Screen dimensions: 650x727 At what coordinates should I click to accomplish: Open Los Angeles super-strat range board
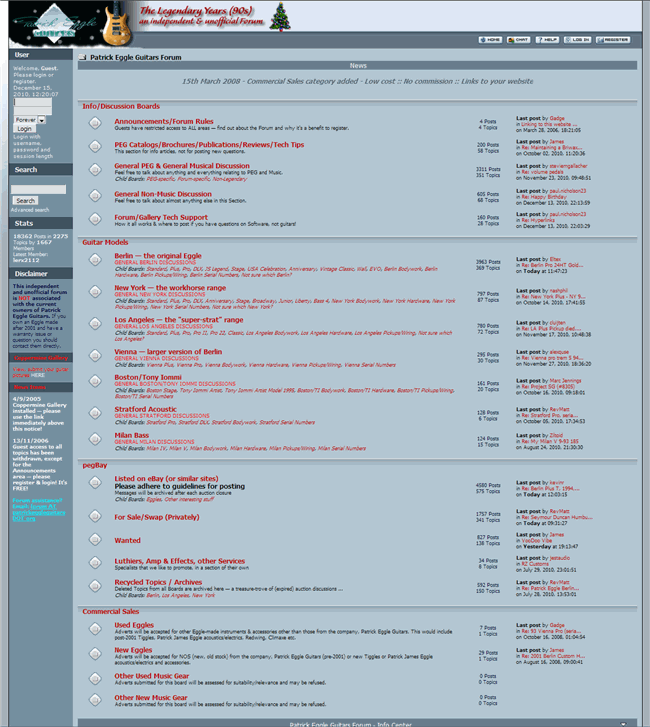coord(179,320)
